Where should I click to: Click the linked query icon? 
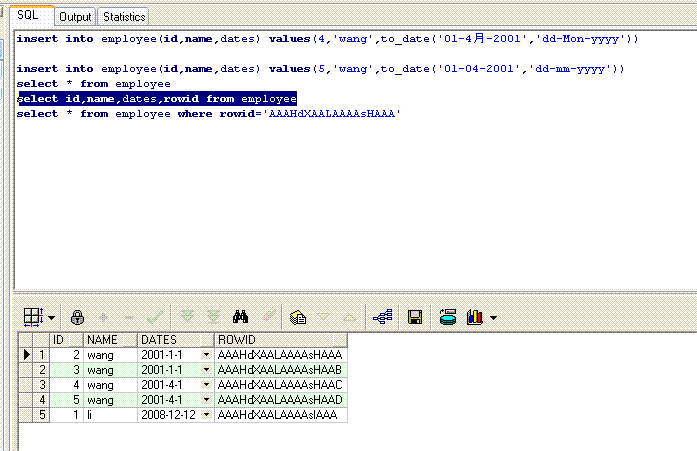[x=382, y=317]
